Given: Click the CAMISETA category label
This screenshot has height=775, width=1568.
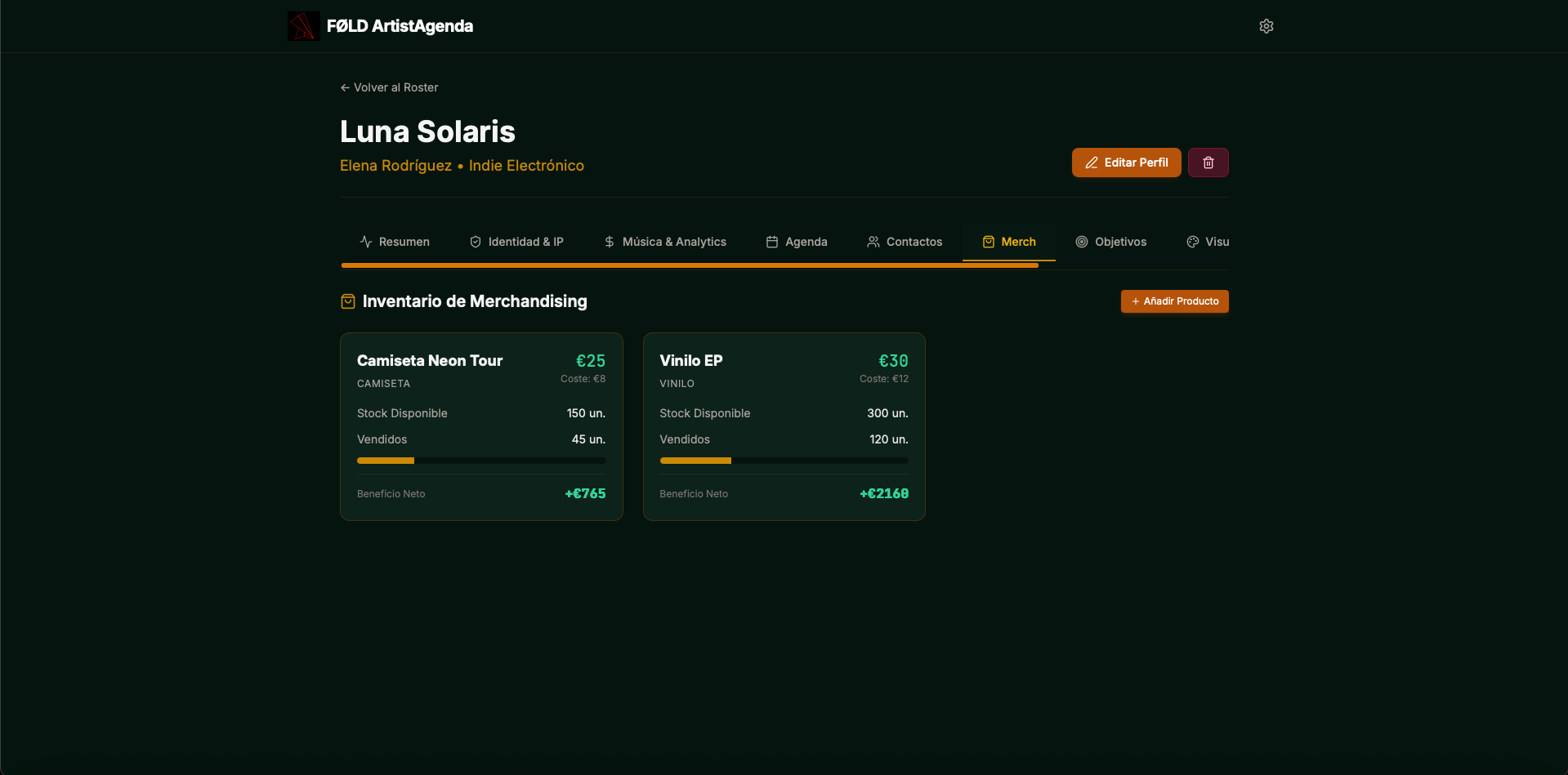Looking at the screenshot, I should [383, 384].
